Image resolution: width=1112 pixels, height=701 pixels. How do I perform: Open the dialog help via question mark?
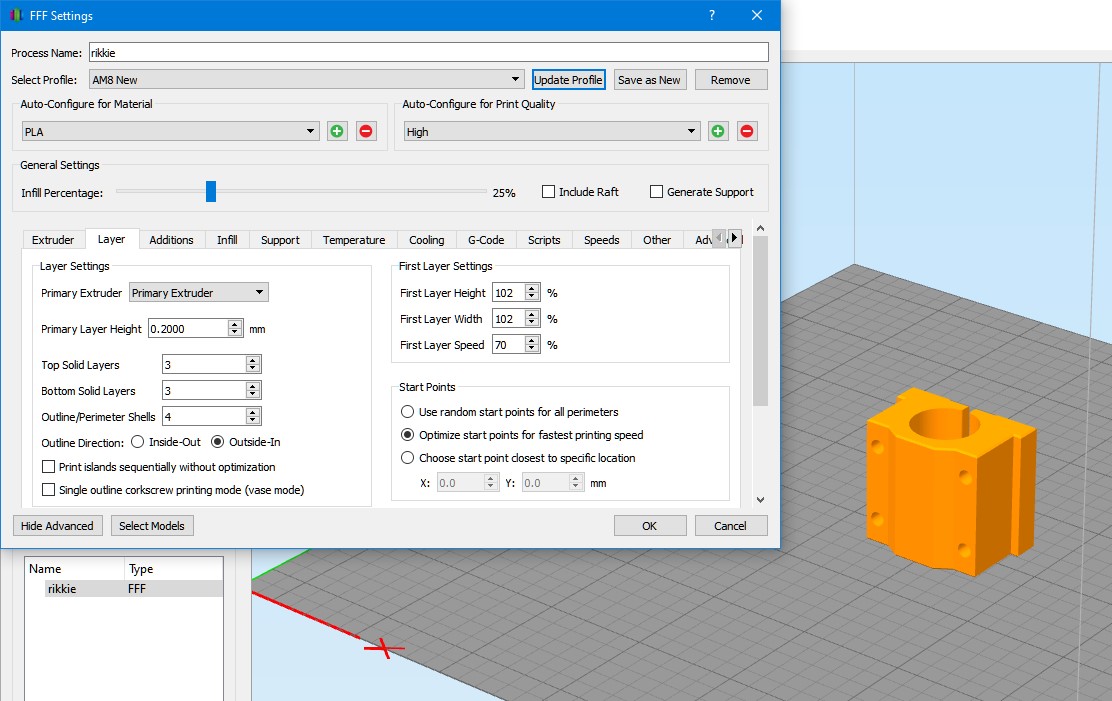(711, 15)
